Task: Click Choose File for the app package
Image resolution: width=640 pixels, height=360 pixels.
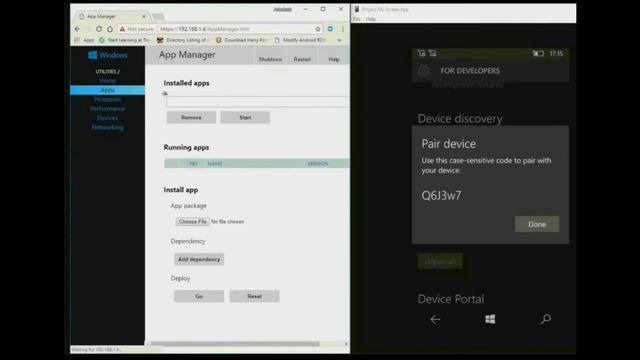Action: pos(193,222)
